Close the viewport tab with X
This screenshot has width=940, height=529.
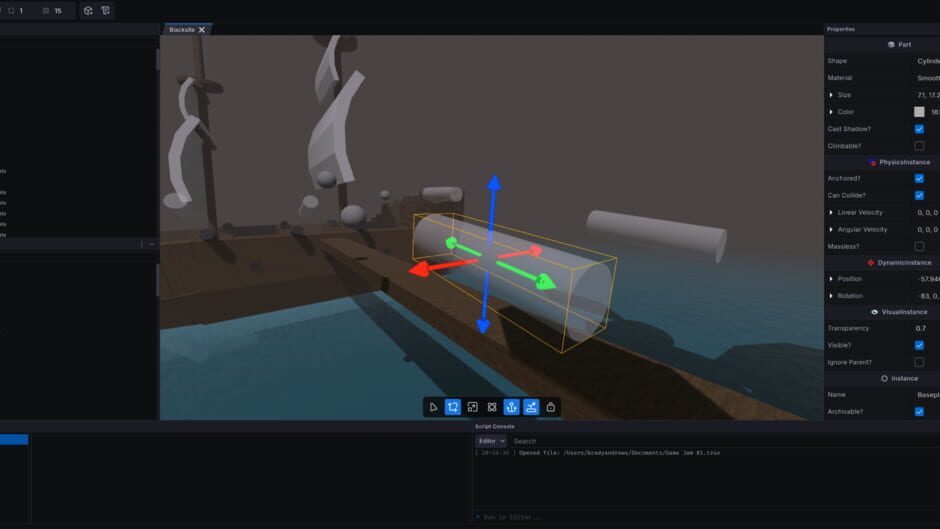tap(202, 29)
